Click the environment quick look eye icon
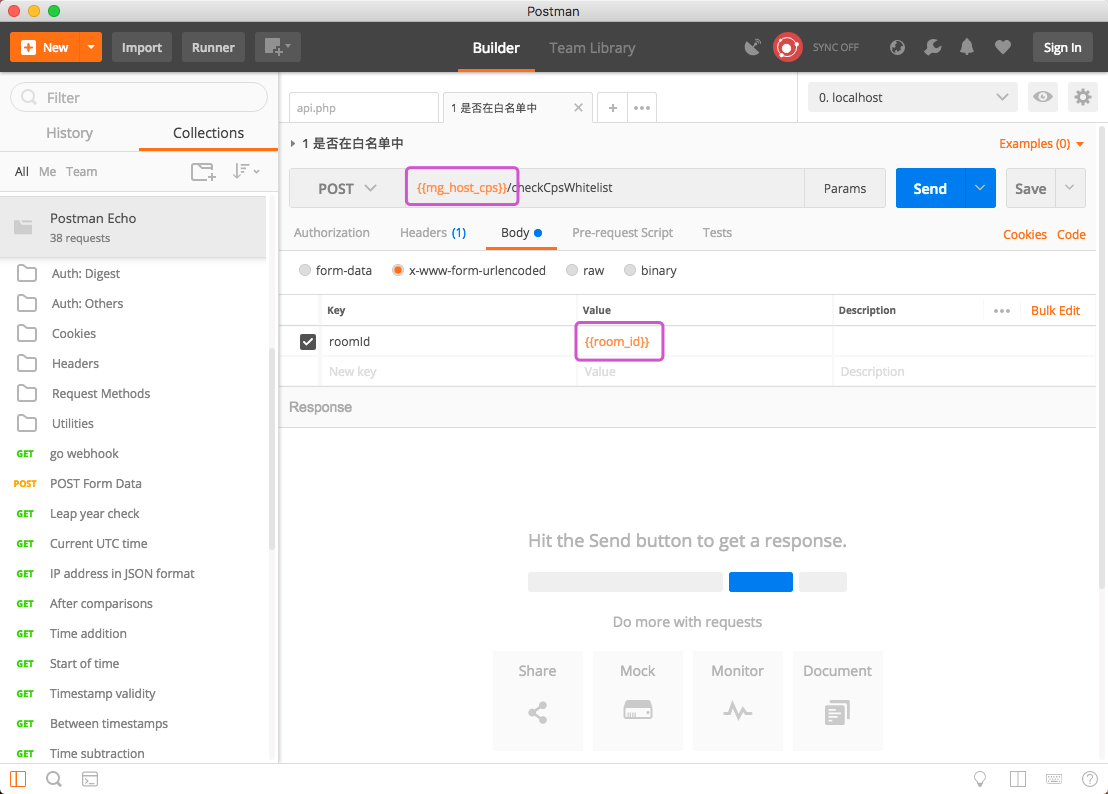Screen dimensions: 1108x794 (x=1043, y=97)
